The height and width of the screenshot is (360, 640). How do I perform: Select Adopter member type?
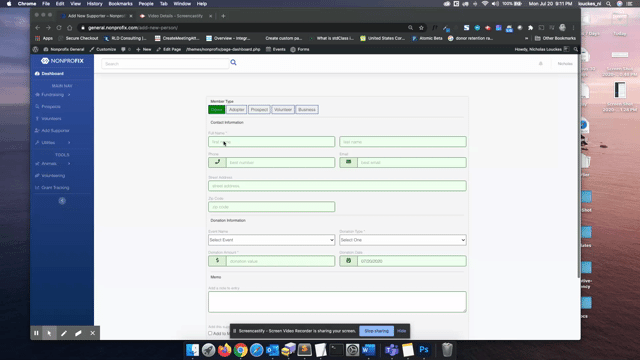point(236,109)
